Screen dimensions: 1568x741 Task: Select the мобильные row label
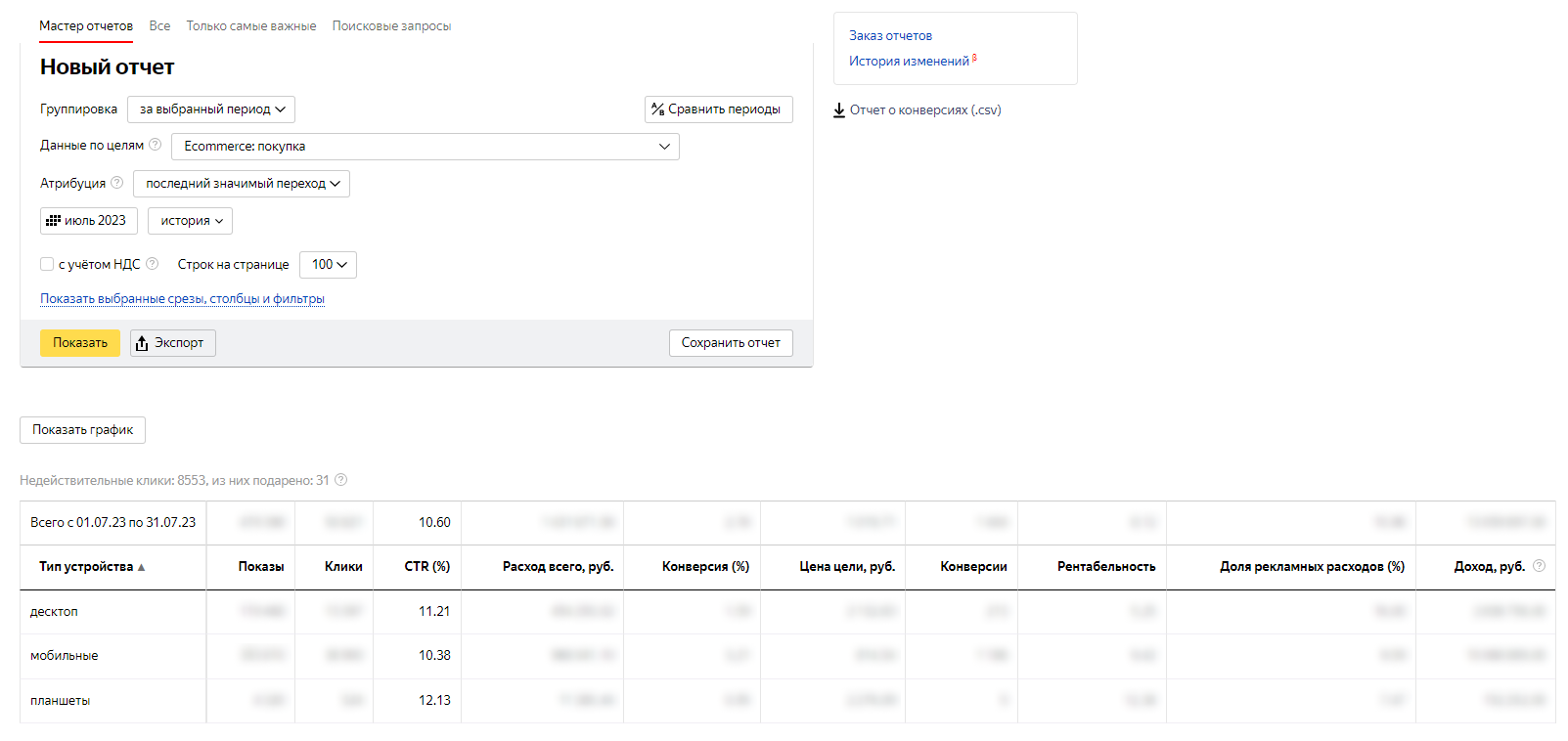64,656
